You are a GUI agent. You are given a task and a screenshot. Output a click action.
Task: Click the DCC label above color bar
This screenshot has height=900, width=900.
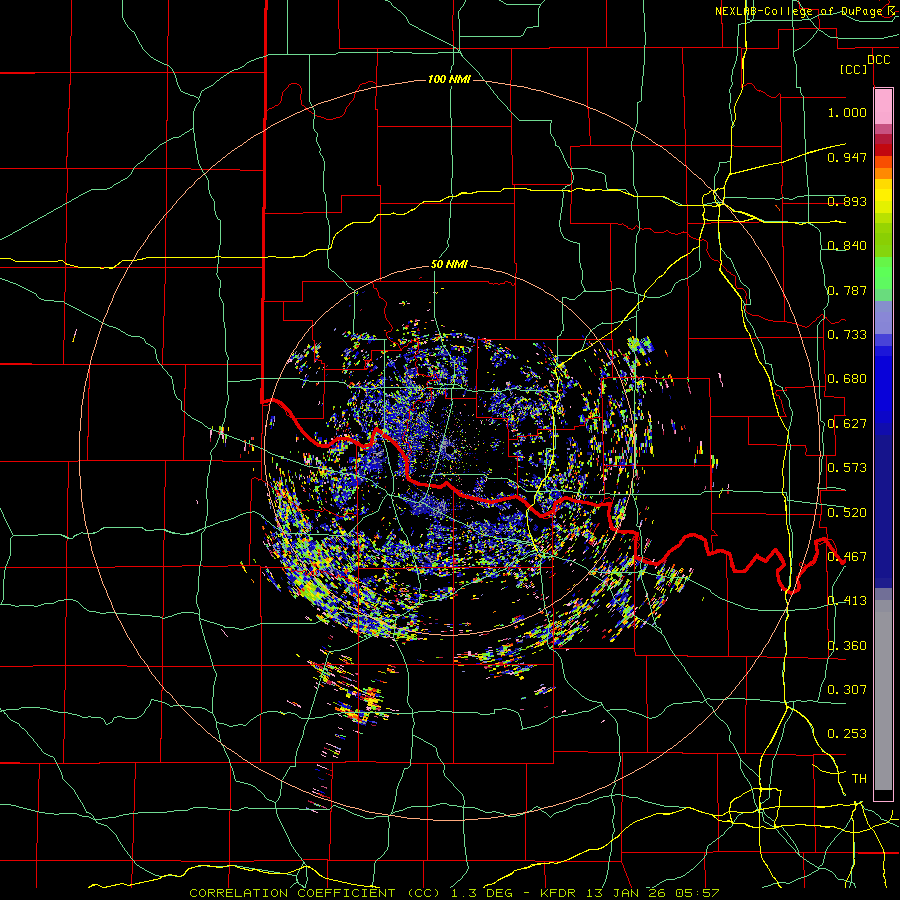click(x=878, y=60)
